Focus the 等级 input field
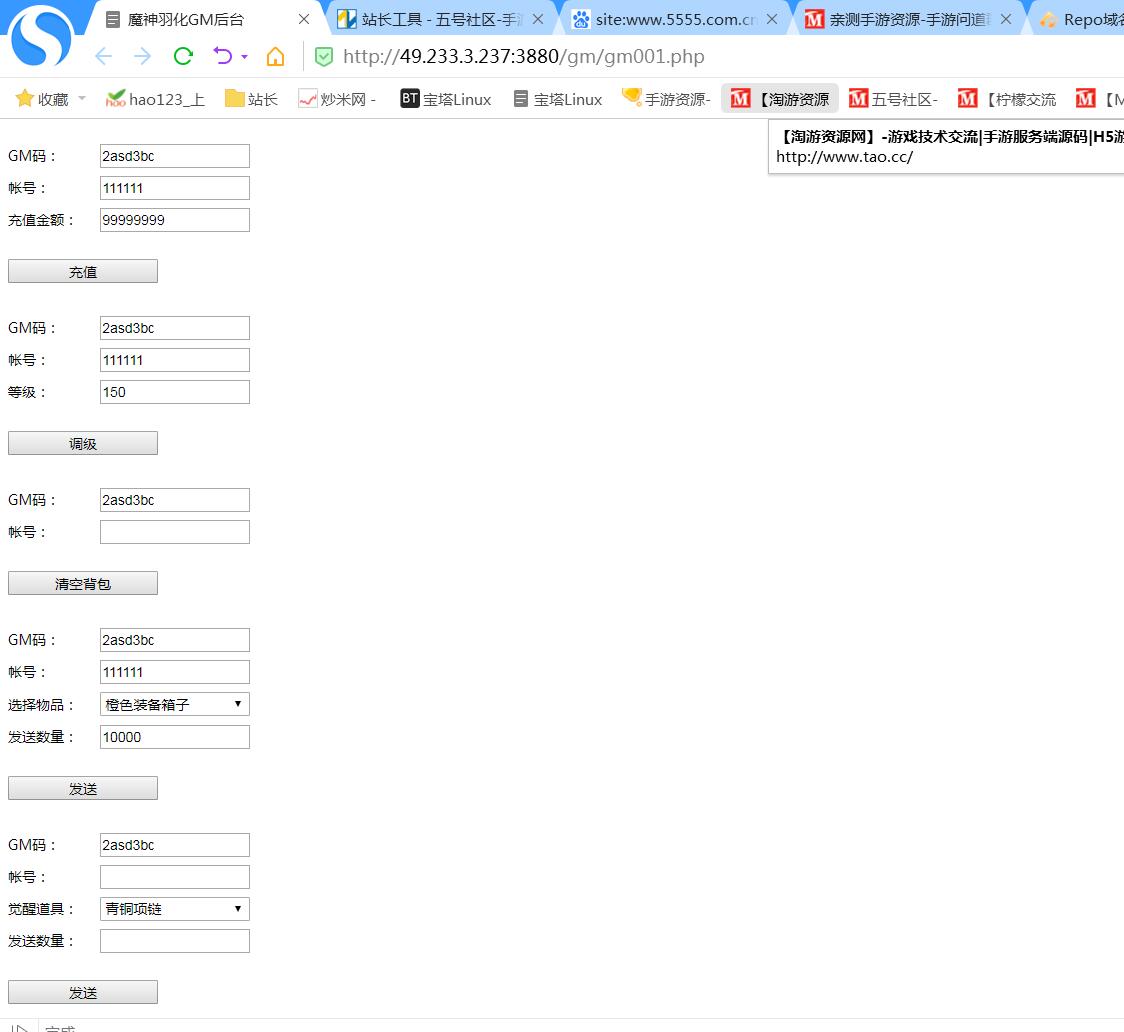 [x=174, y=392]
